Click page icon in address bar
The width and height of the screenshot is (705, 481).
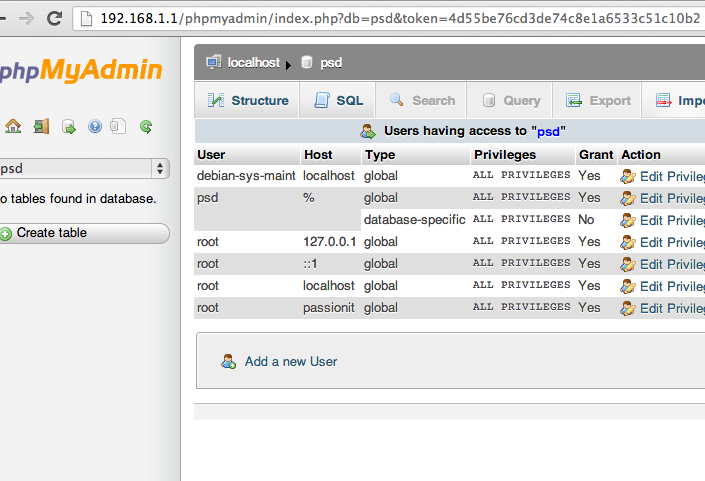point(86,18)
